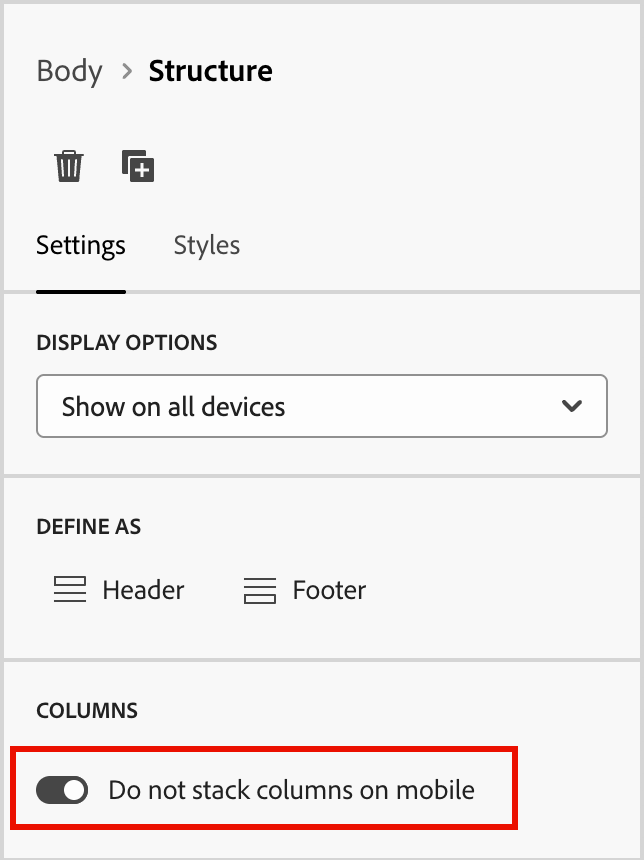This screenshot has height=860, width=644.
Task: Select the Settings tab
Action: (x=81, y=245)
